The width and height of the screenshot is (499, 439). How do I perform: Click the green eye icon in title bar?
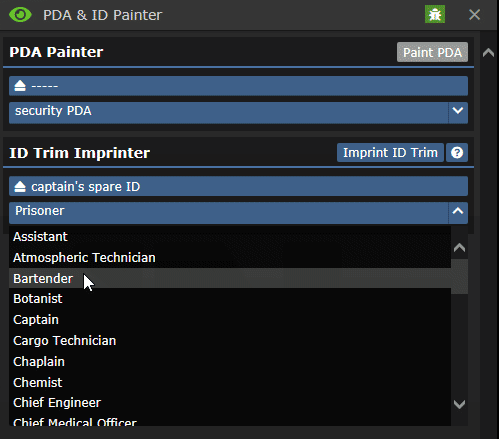pos(20,15)
